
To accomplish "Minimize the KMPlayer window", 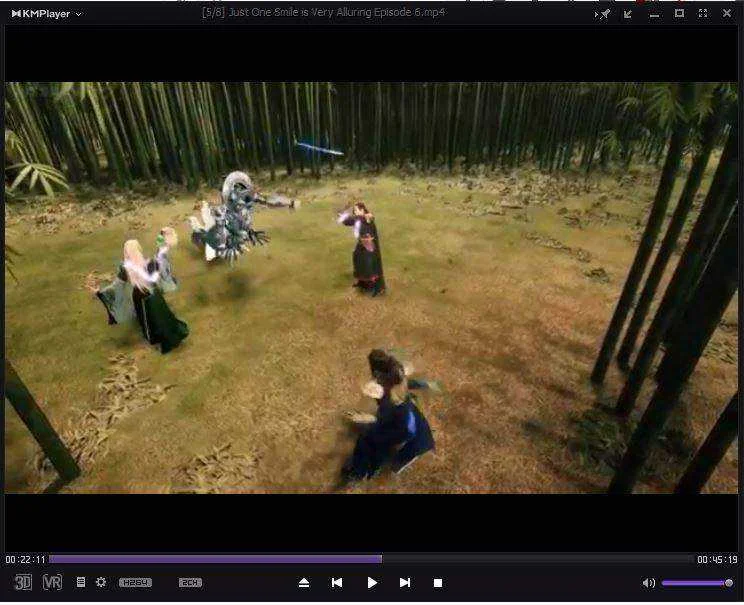I will pyautogui.click(x=654, y=15).
